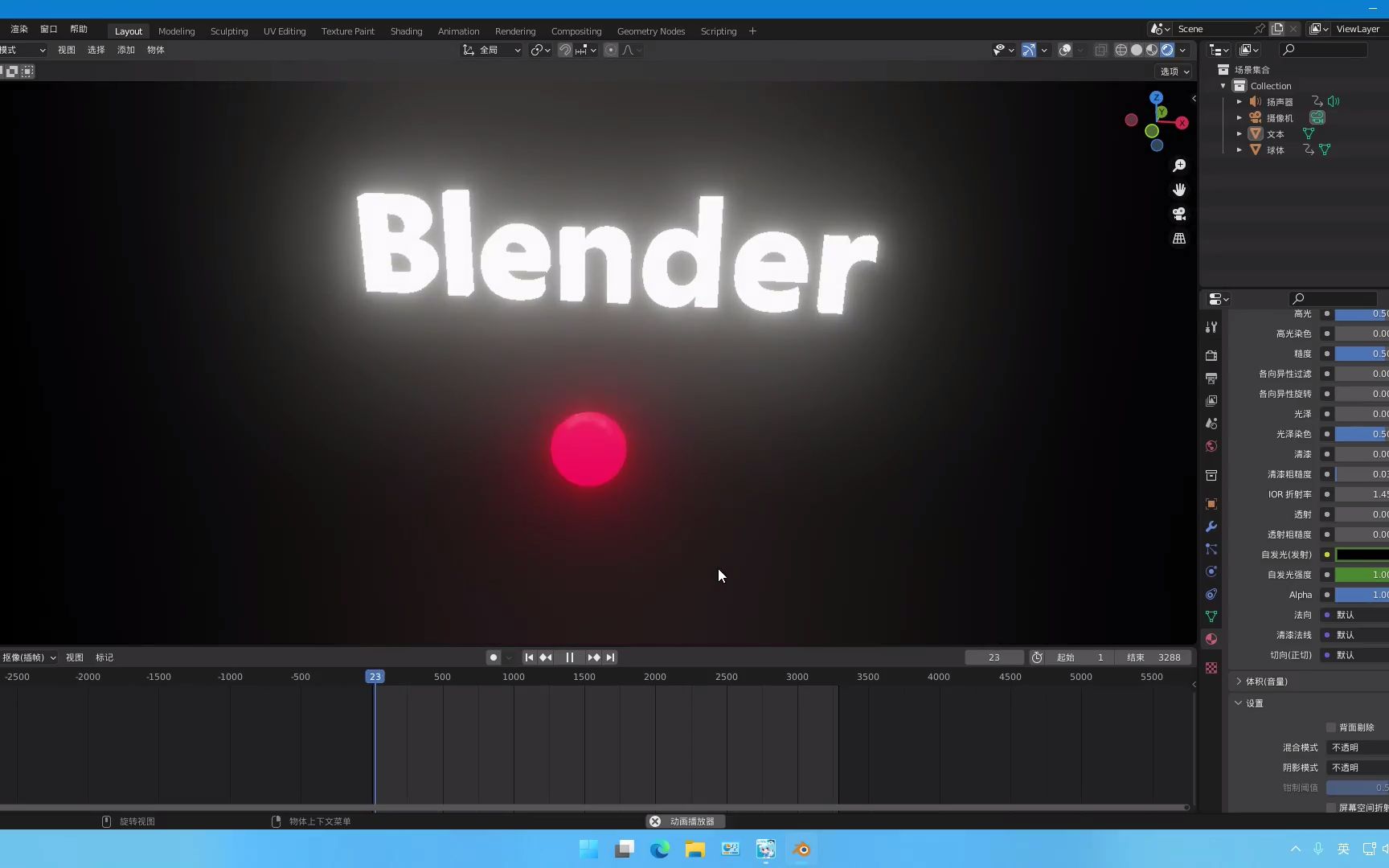Switch to the Geometry Nodes workspace tab
This screenshot has width=1389, height=868.
pyautogui.click(x=651, y=31)
